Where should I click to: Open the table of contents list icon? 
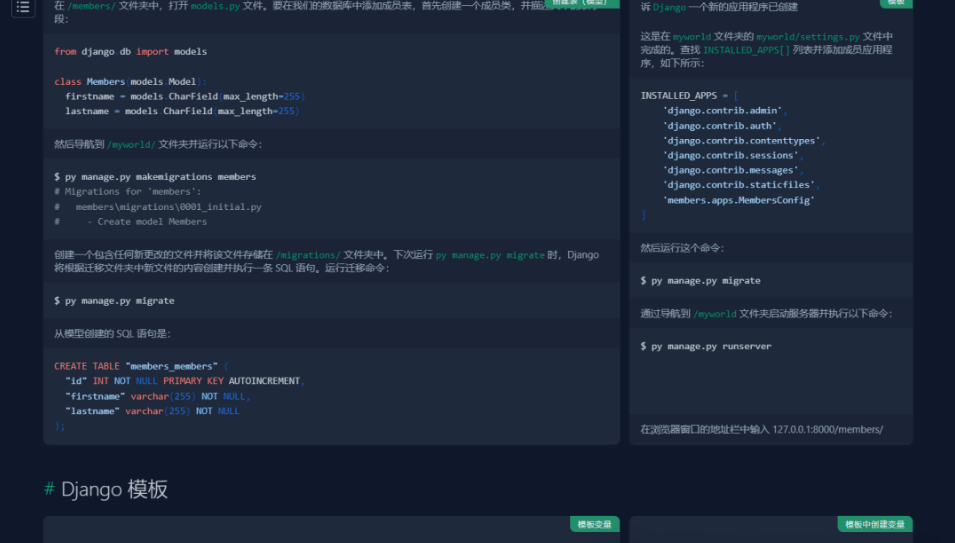click(x=23, y=7)
